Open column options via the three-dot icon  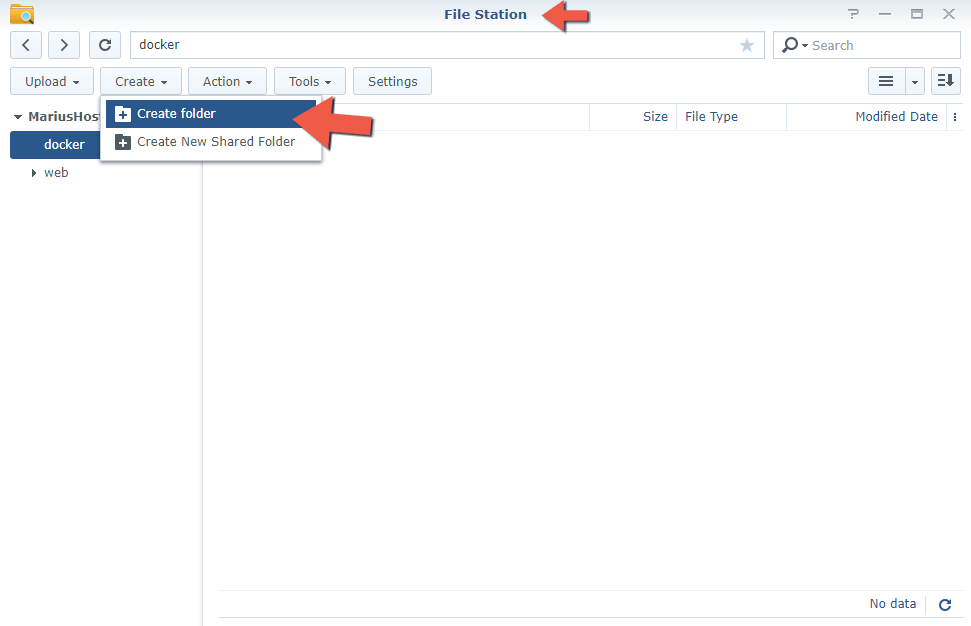pyautogui.click(x=955, y=117)
